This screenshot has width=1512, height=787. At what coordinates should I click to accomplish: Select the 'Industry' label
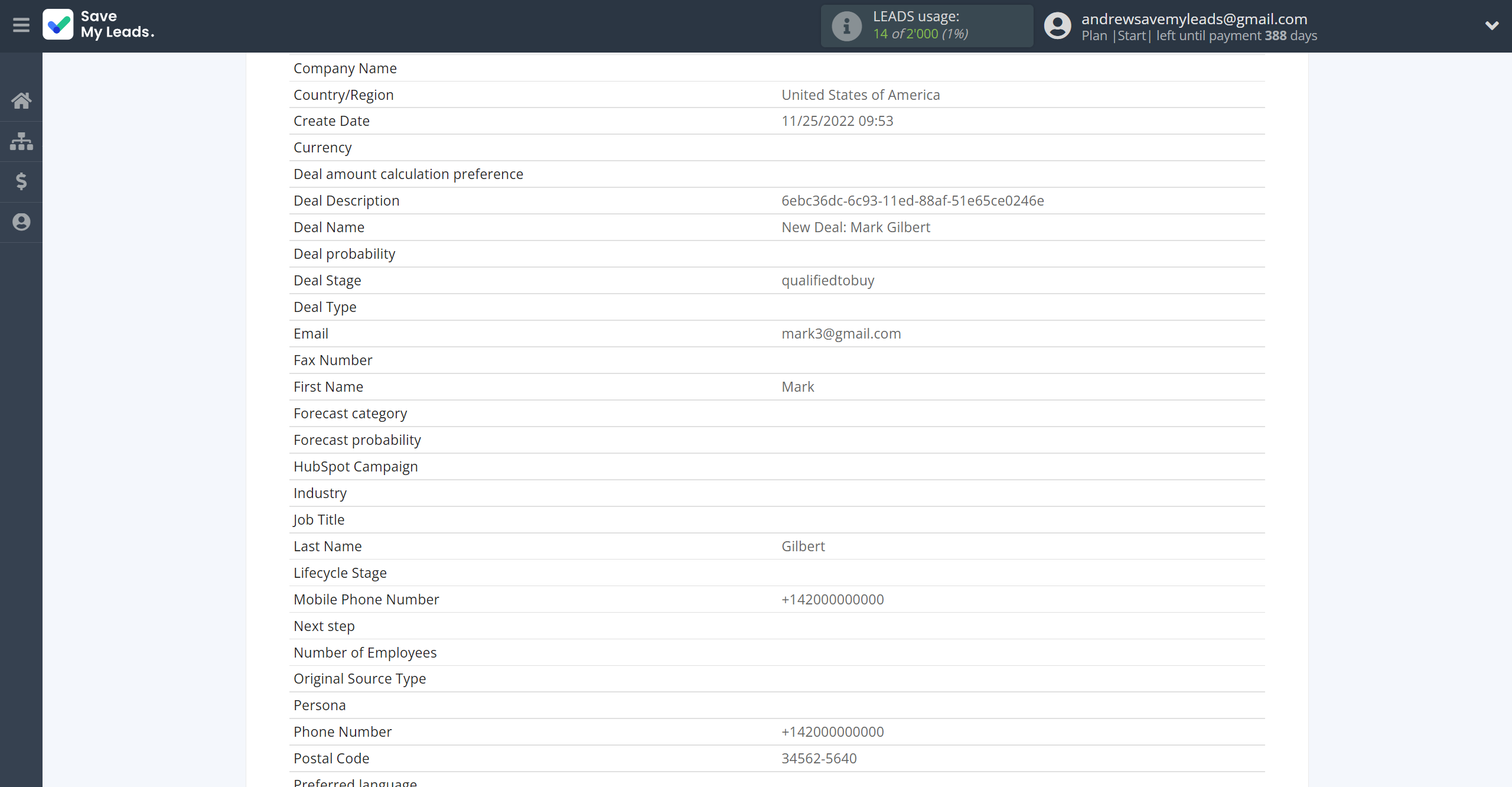click(x=320, y=493)
